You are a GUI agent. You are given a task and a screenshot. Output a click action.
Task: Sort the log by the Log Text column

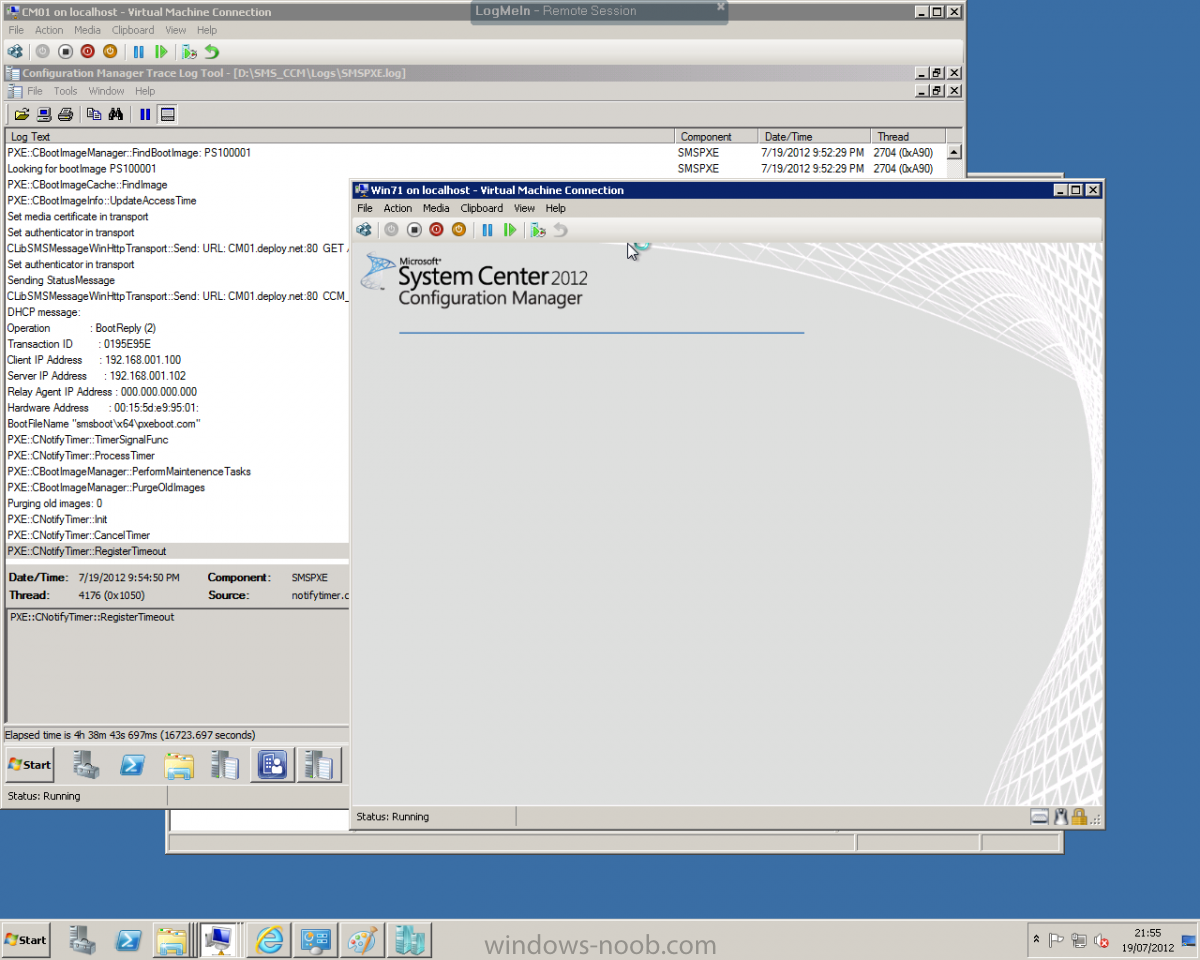pos(339,136)
